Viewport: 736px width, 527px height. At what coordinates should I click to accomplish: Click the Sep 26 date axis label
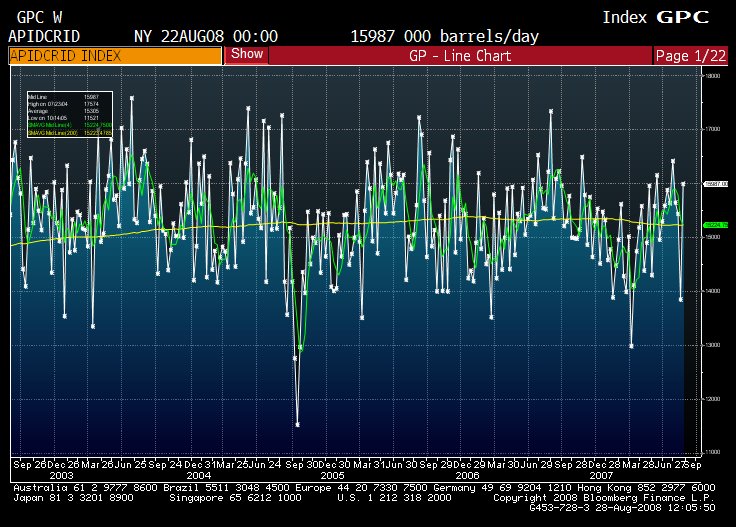30,465
